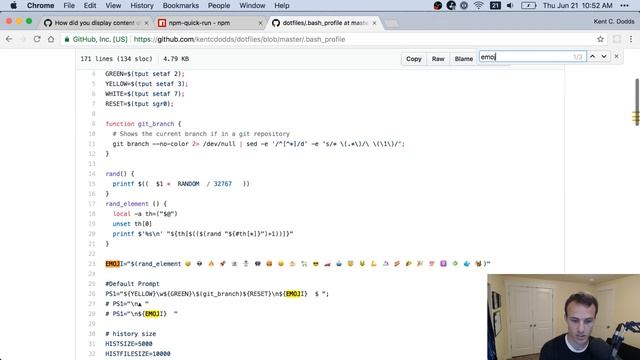Click the '# history size' comment
This screenshot has width=640, height=360.
coord(131,334)
